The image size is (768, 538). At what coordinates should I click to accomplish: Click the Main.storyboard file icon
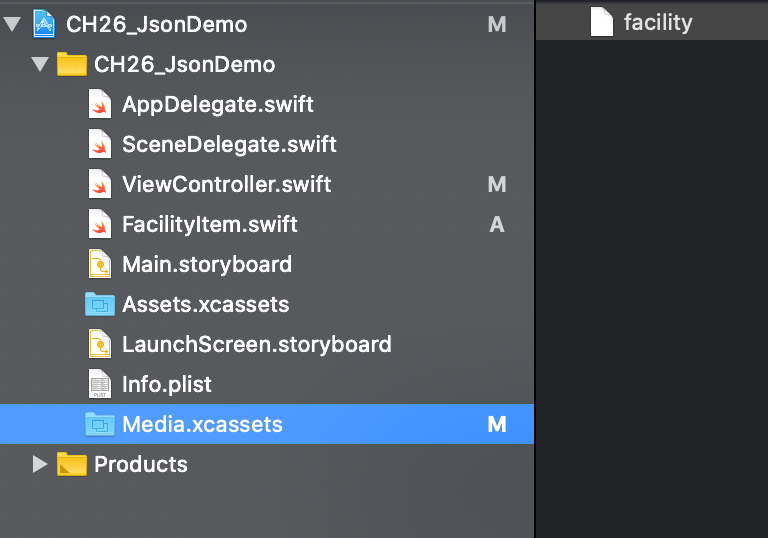tap(99, 264)
